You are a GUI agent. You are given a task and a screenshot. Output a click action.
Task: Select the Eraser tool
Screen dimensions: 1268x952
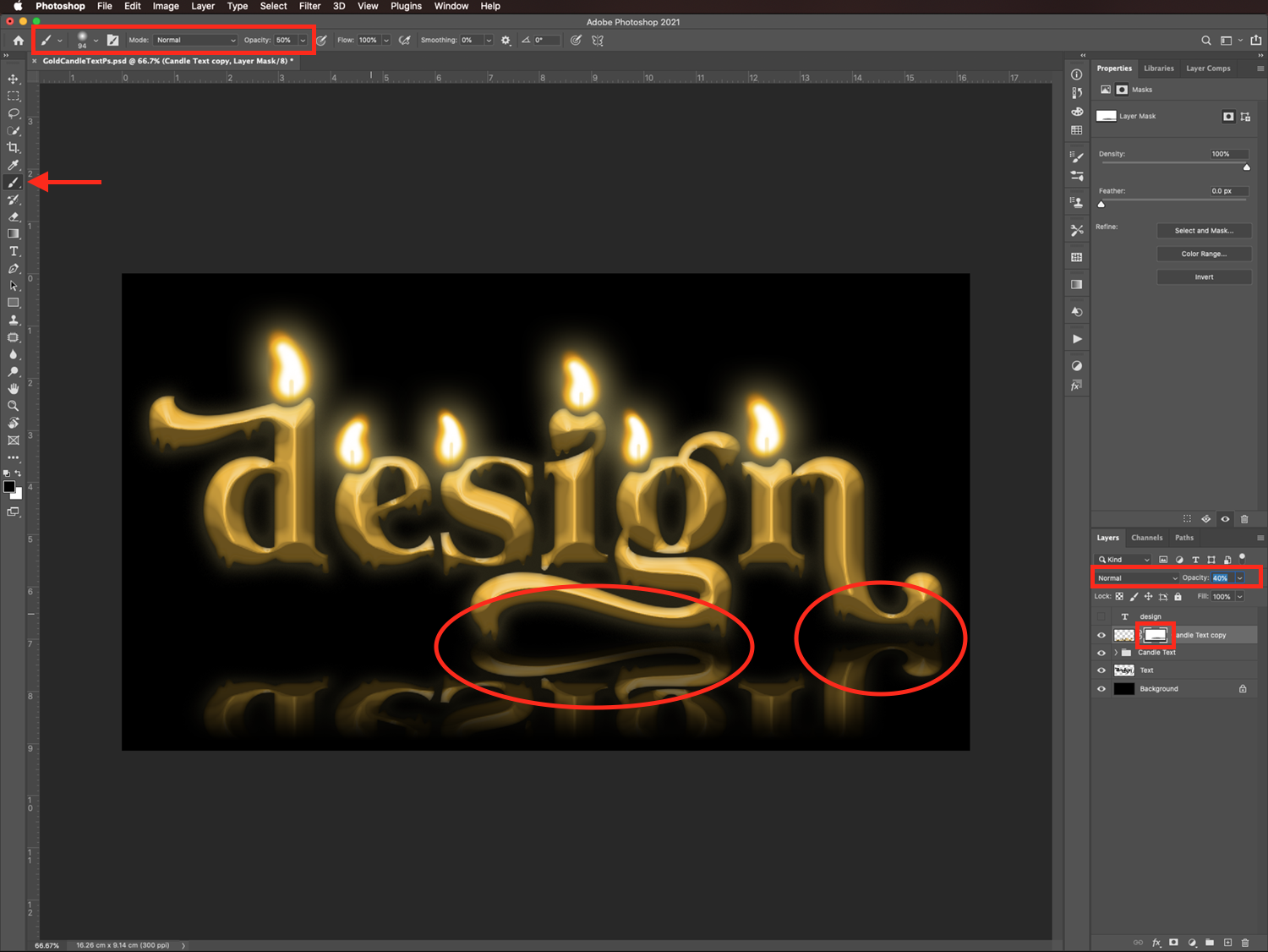coord(14,217)
